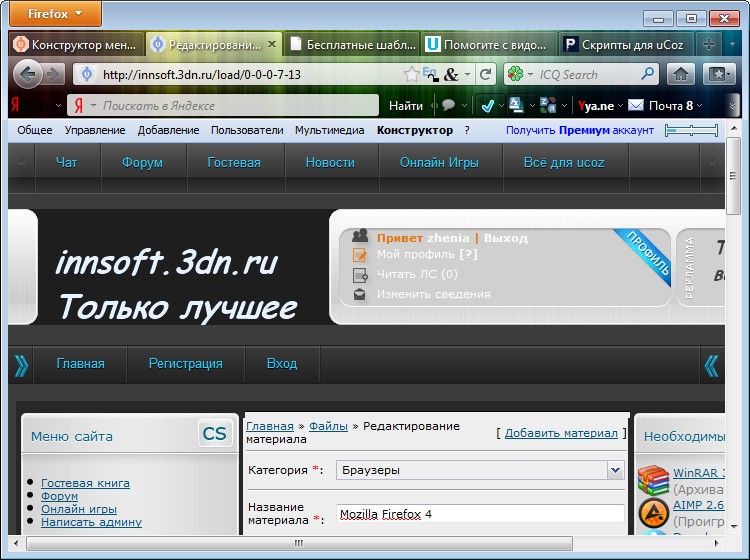Open the Пользователи admin menu

coord(247,130)
